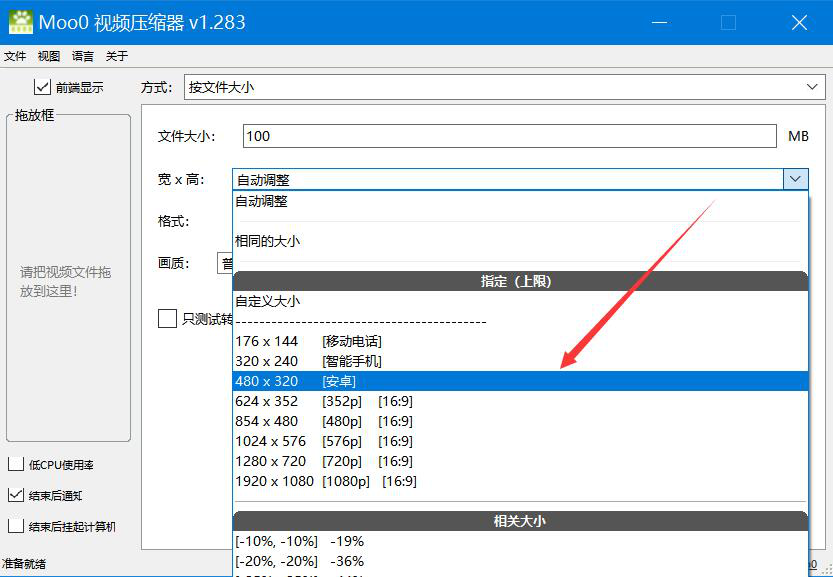Select 854 x 480 [480p] resolution
833x577 pixels.
[521, 421]
